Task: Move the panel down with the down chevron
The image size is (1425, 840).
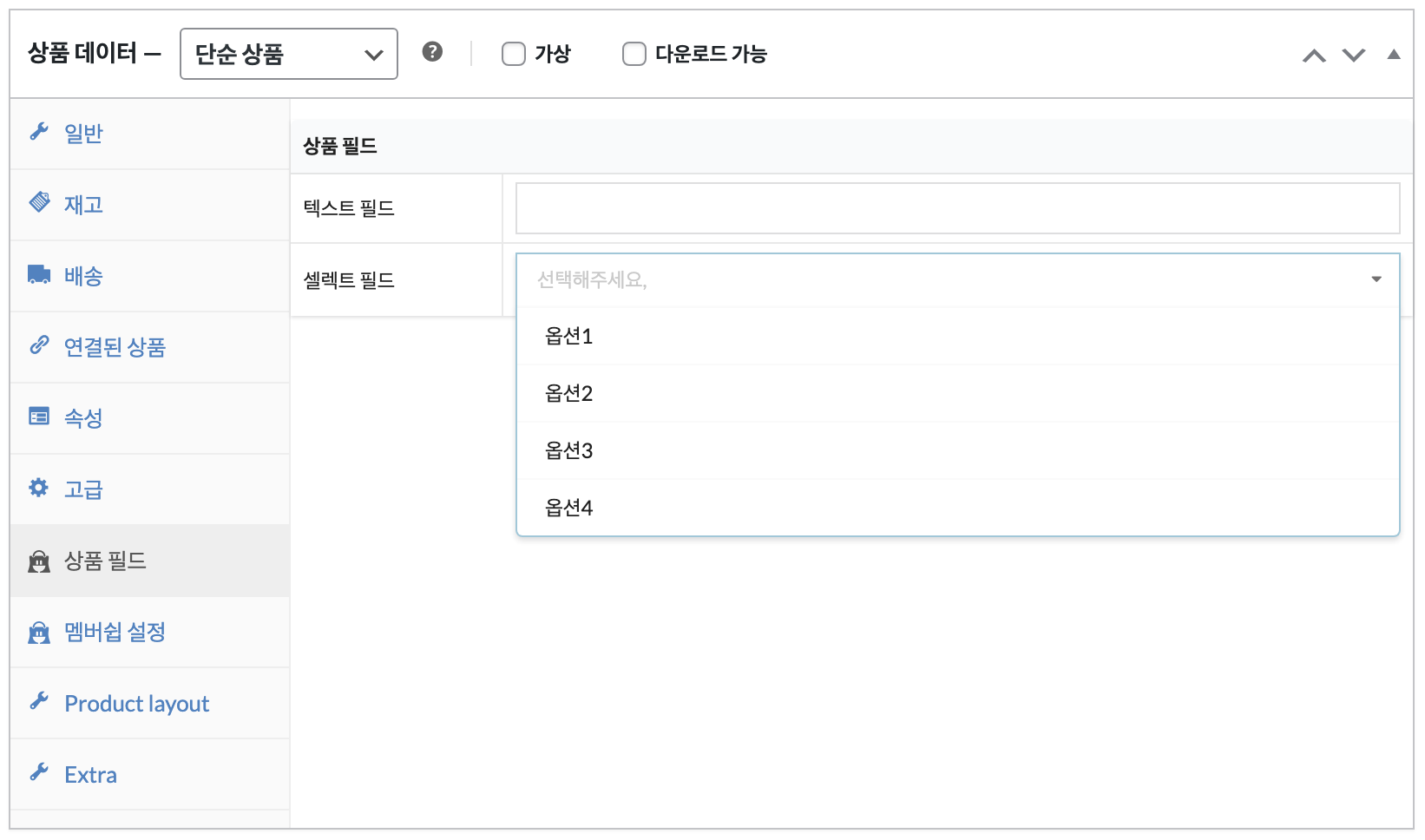Action: click(x=1354, y=56)
